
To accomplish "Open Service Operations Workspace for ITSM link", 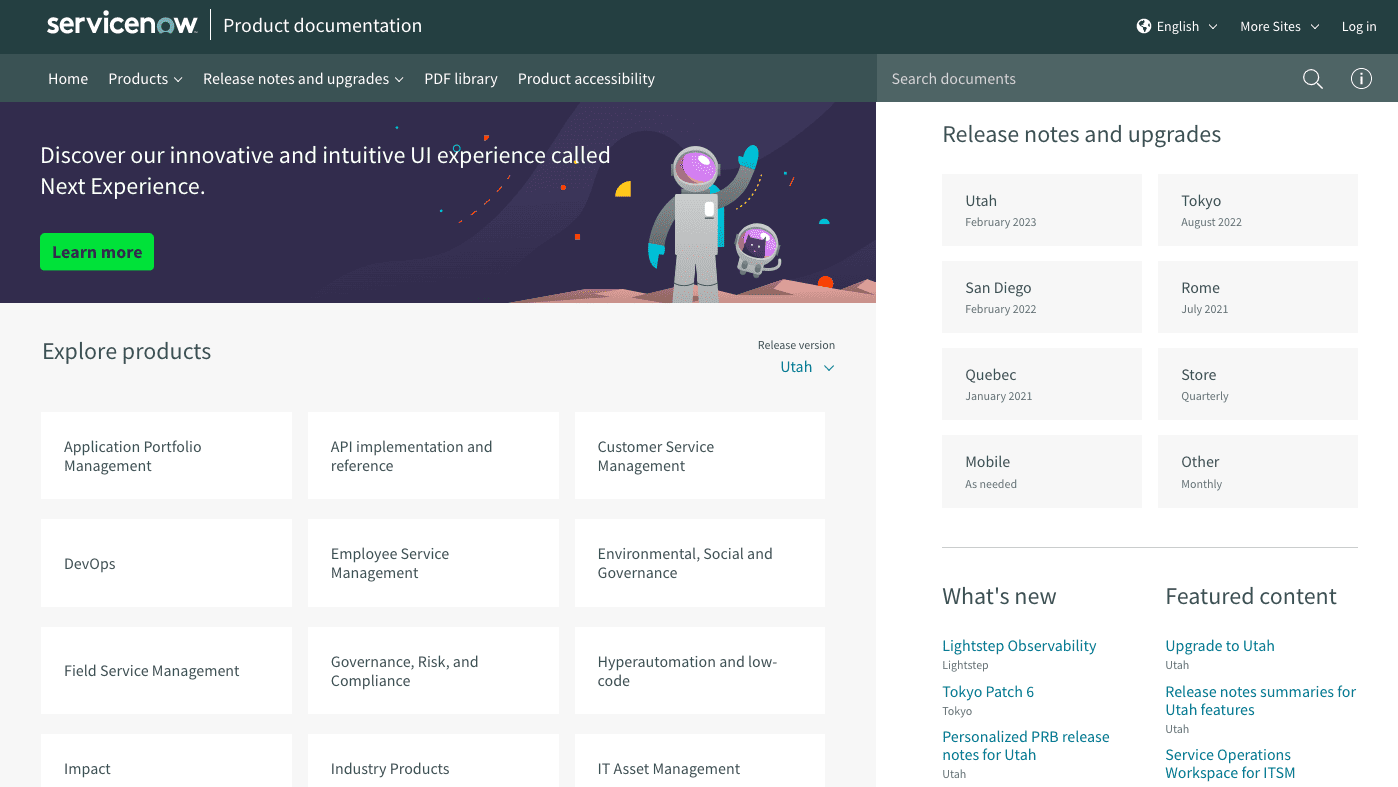I will (x=1230, y=764).
